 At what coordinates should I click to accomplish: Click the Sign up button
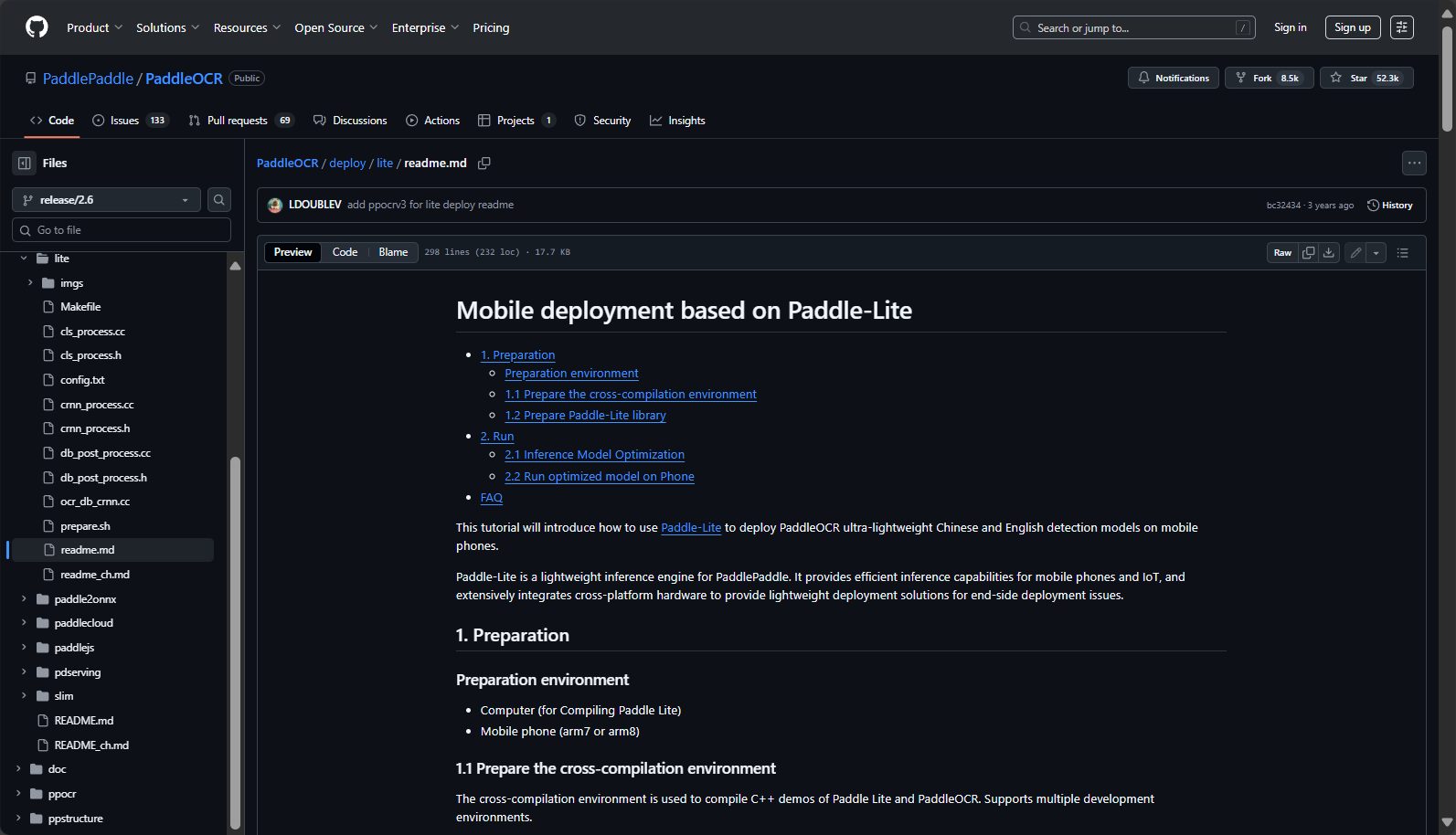click(x=1353, y=27)
